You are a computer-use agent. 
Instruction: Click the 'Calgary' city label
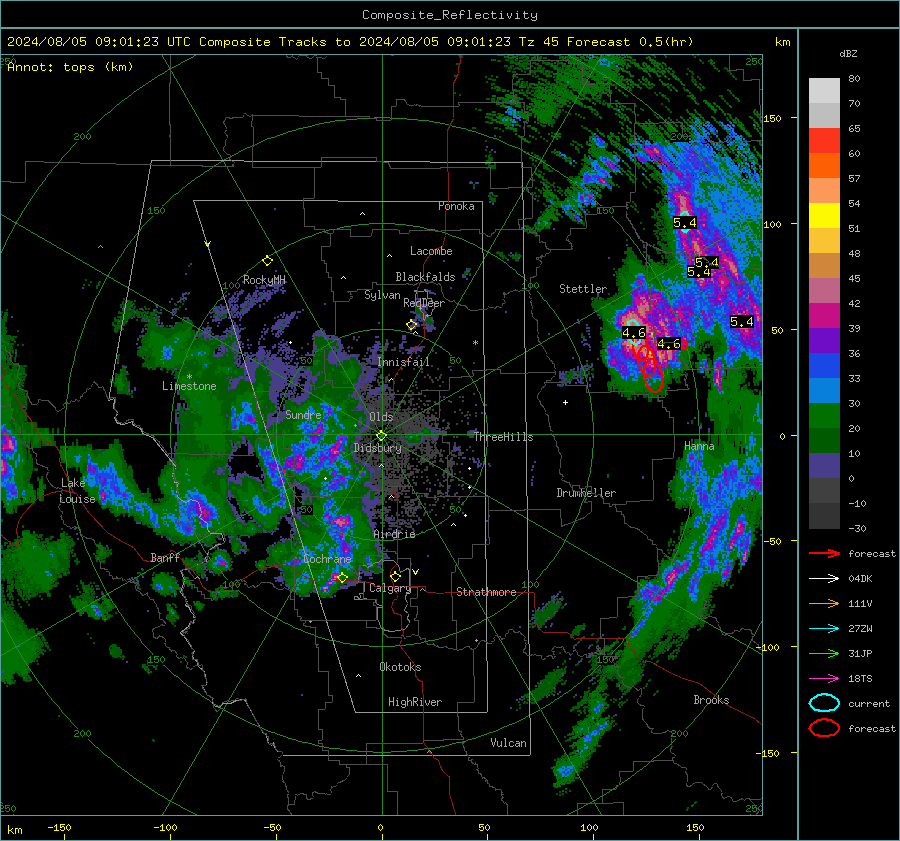coord(390,588)
